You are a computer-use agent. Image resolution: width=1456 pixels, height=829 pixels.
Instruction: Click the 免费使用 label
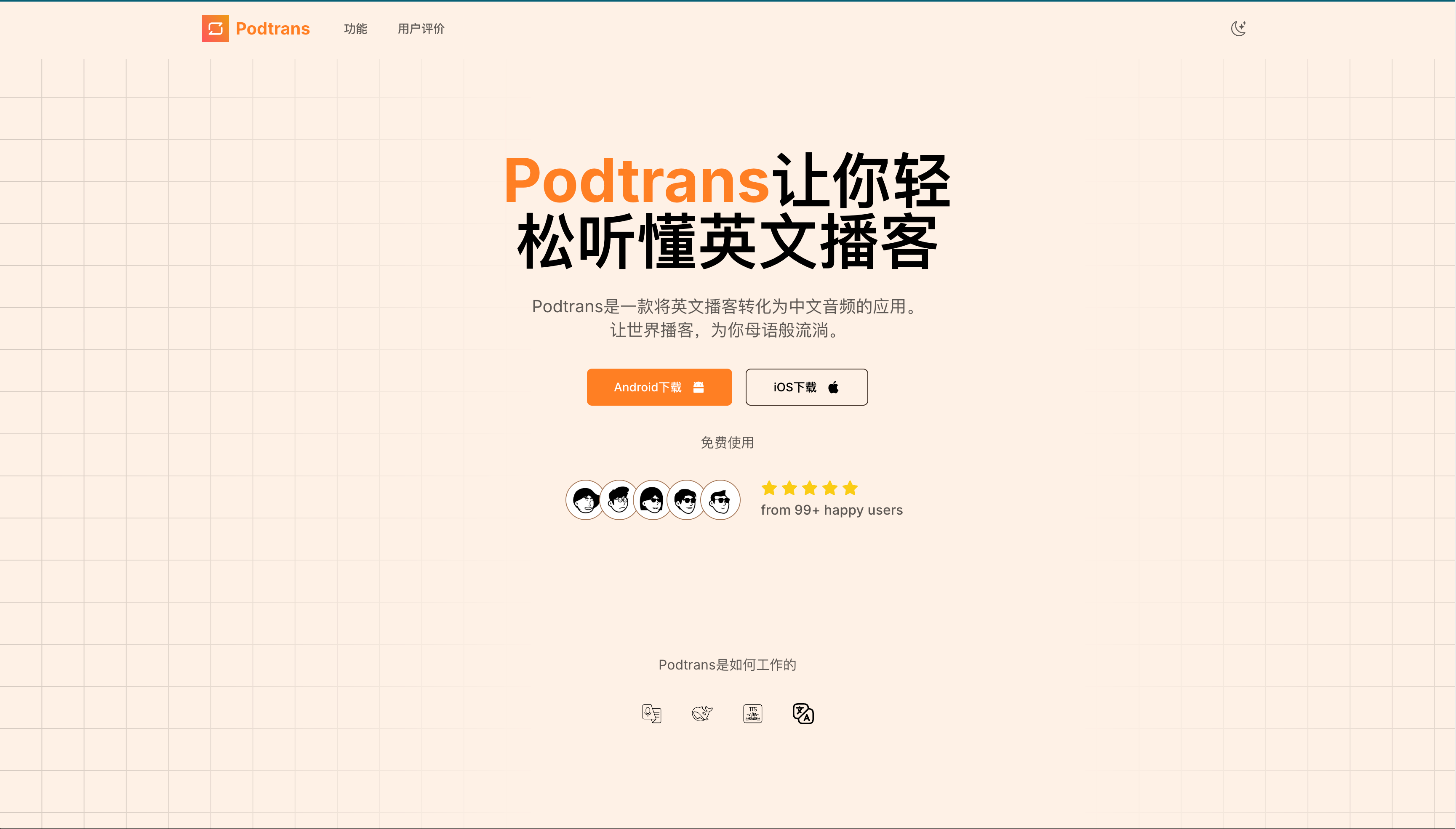click(728, 442)
